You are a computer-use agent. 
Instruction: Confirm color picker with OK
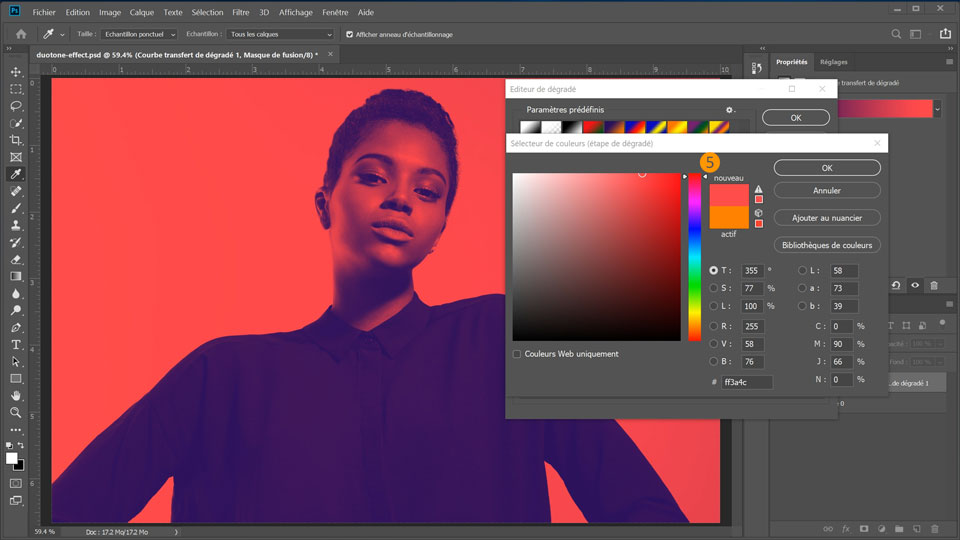coord(827,168)
